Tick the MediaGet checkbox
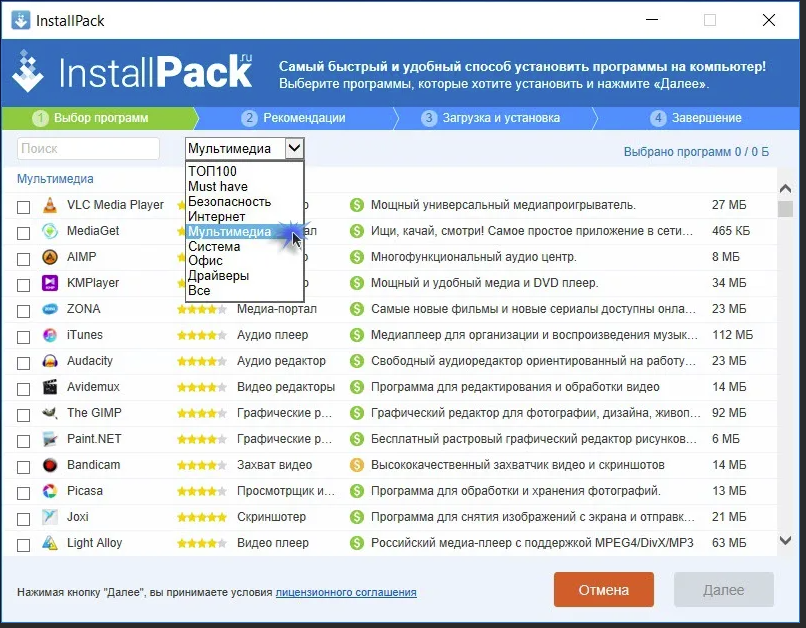The height and width of the screenshot is (628, 806). coord(24,233)
